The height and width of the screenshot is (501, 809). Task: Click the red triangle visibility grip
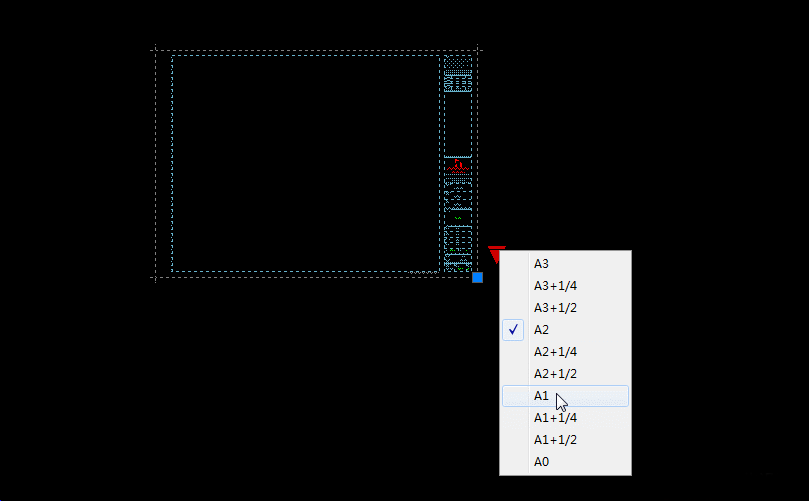point(495,253)
